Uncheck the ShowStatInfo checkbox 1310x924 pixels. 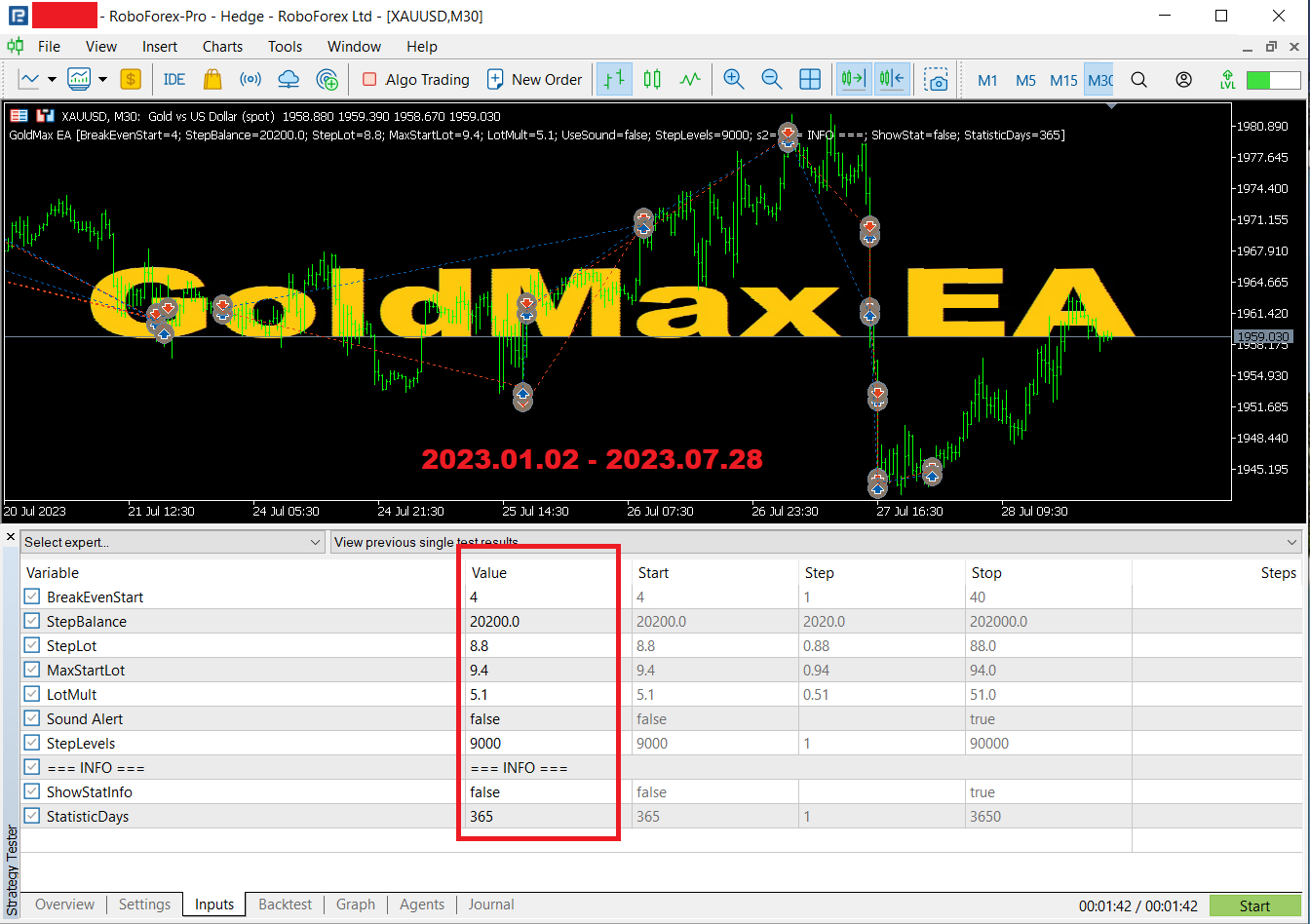tap(32, 791)
